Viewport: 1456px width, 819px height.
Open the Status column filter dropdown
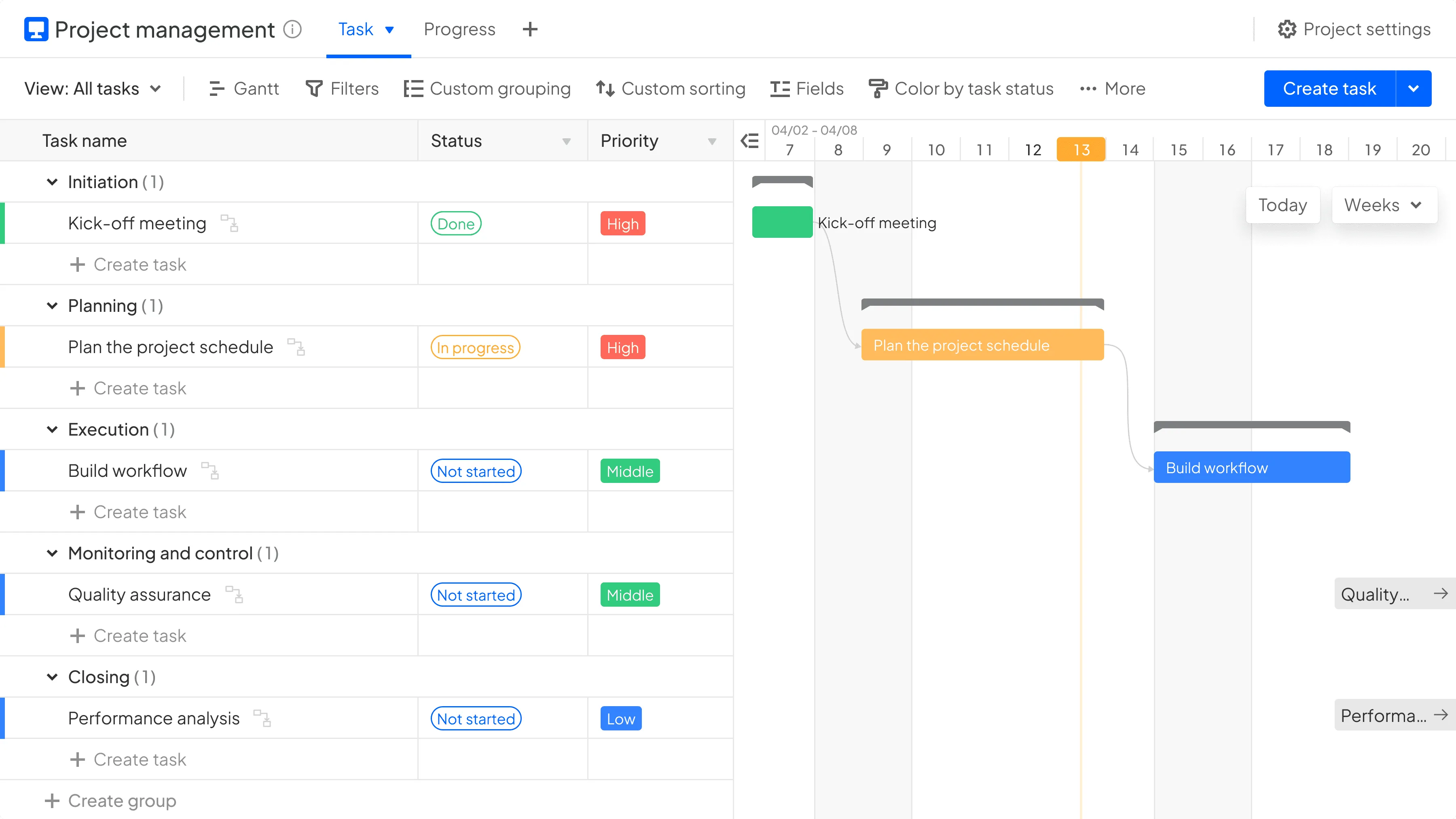pos(566,141)
